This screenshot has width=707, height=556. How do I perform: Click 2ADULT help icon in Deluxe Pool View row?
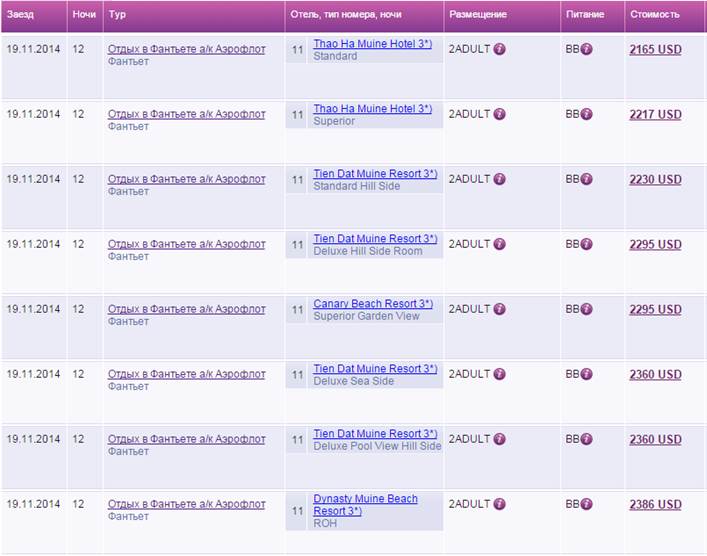(500, 439)
